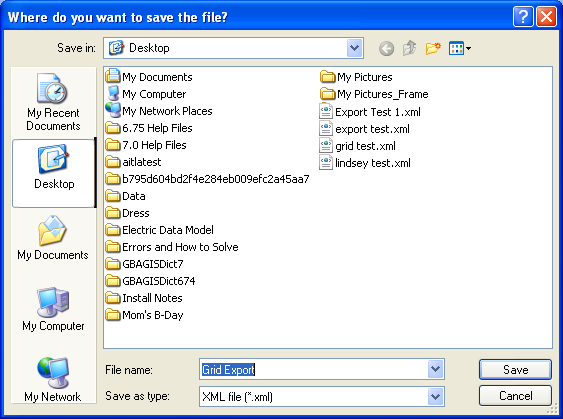Click the Save button
Image resolution: width=563 pixels, height=419 pixels.
[515, 369]
